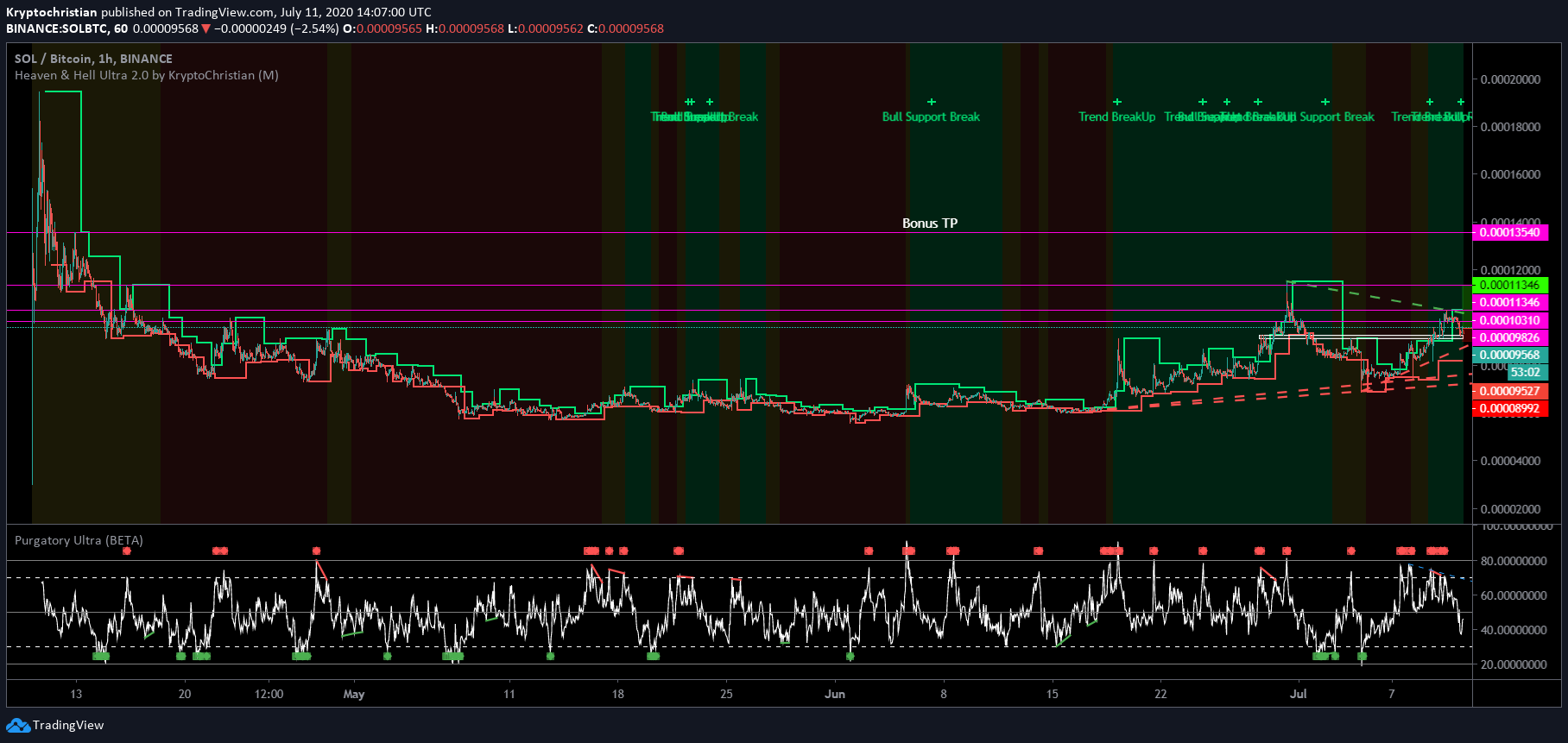Click the magenta 0.00011346 price label
Image resolution: width=1568 pixels, height=743 pixels.
click(1509, 302)
